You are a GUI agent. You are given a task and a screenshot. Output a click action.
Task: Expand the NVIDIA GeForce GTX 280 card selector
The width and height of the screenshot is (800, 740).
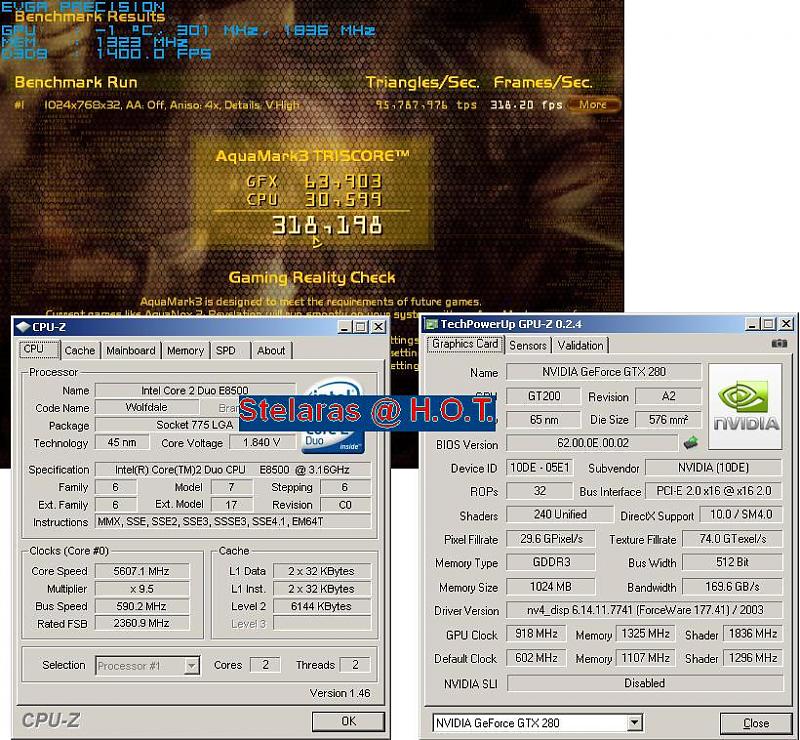coord(634,722)
